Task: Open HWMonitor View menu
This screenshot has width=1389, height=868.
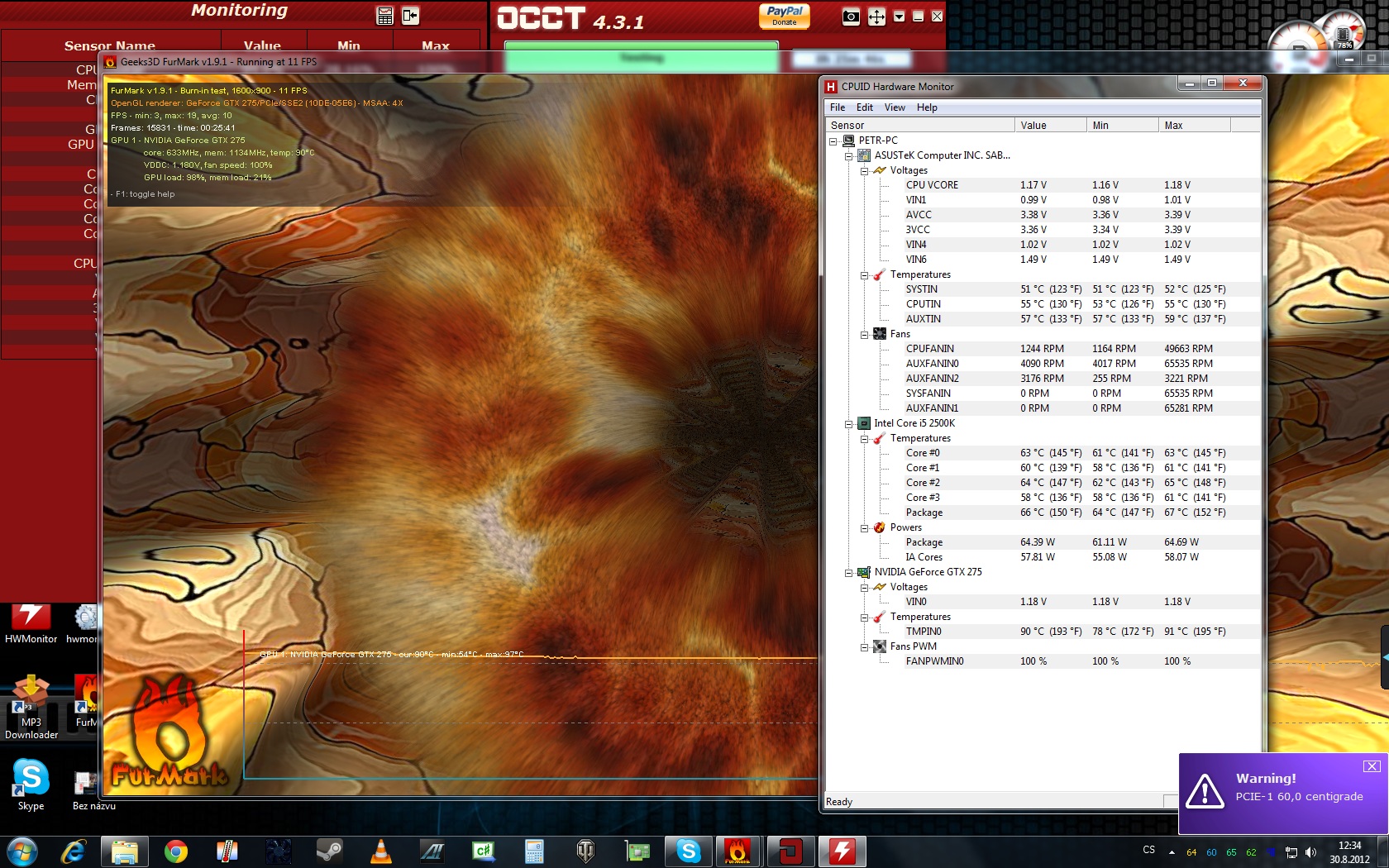Action: 895,107
